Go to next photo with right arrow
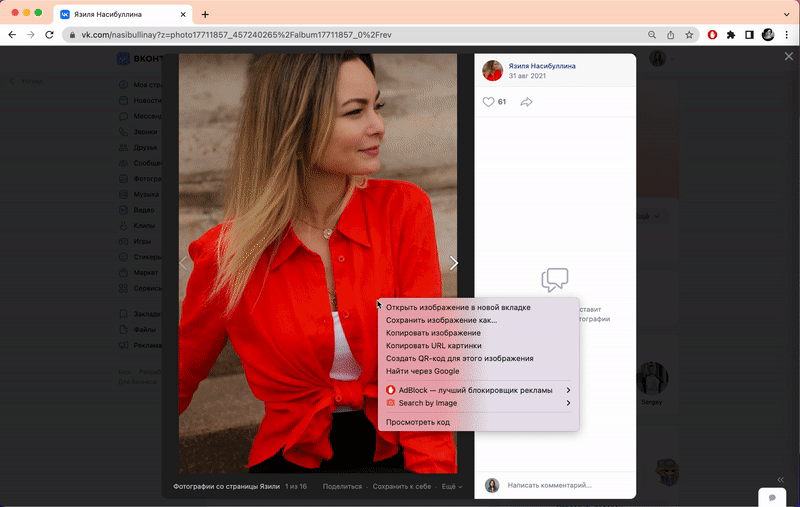Viewport: 800px width, 507px height. pos(453,263)
